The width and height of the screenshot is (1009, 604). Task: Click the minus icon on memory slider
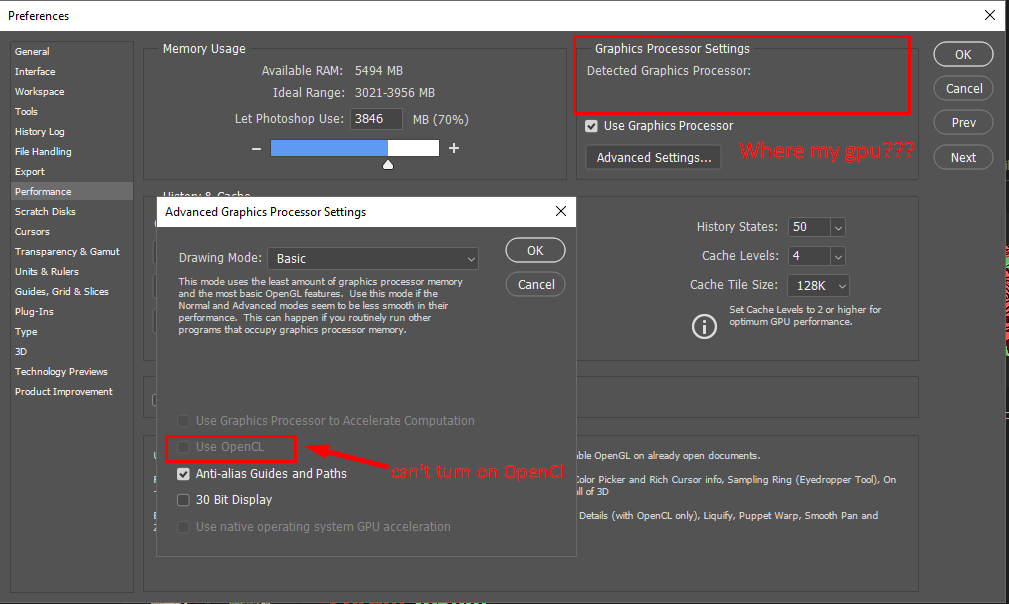pyautogui.click(x=257, y=147)
